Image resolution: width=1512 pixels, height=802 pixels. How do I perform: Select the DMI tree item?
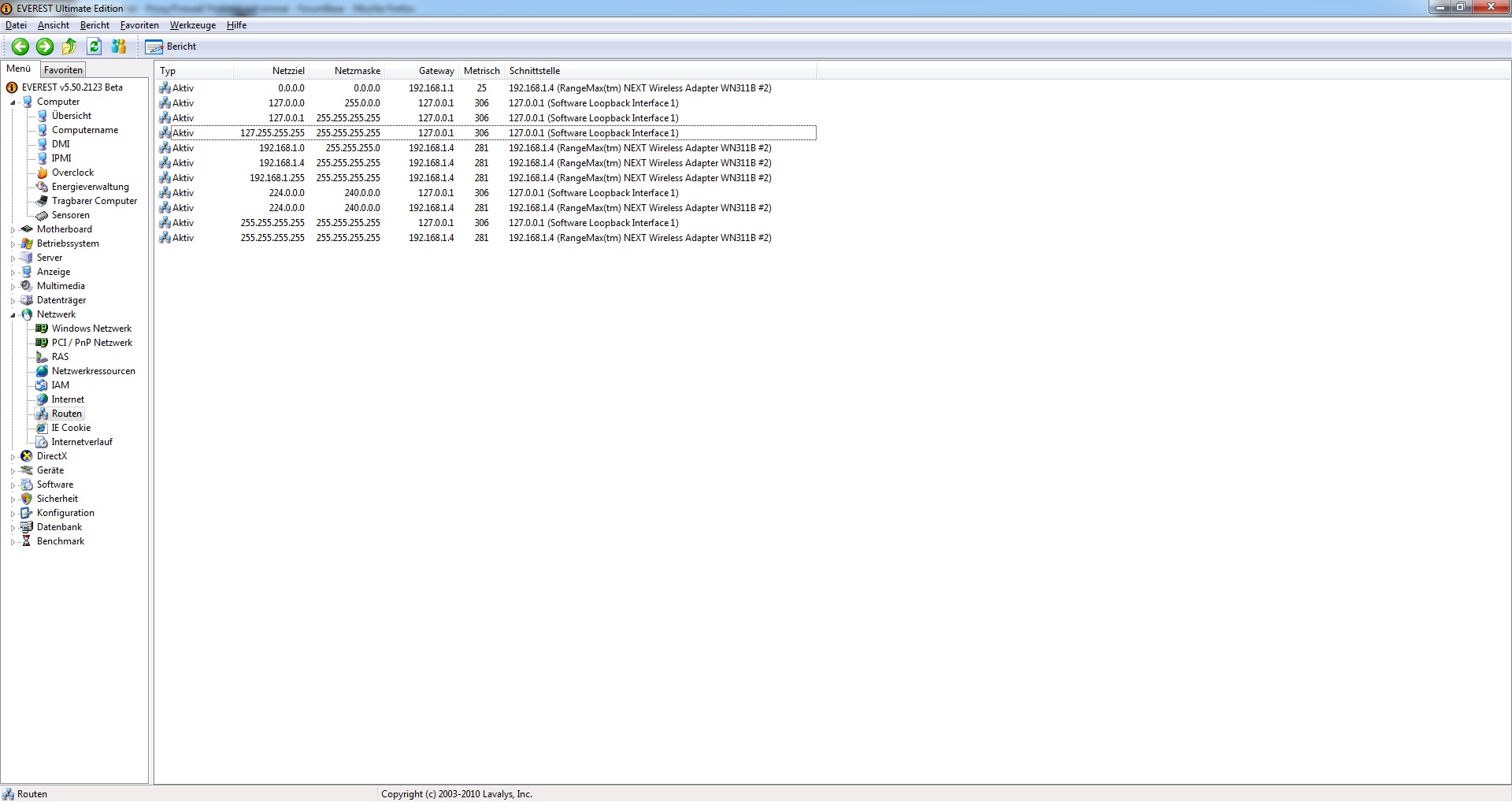61,144
